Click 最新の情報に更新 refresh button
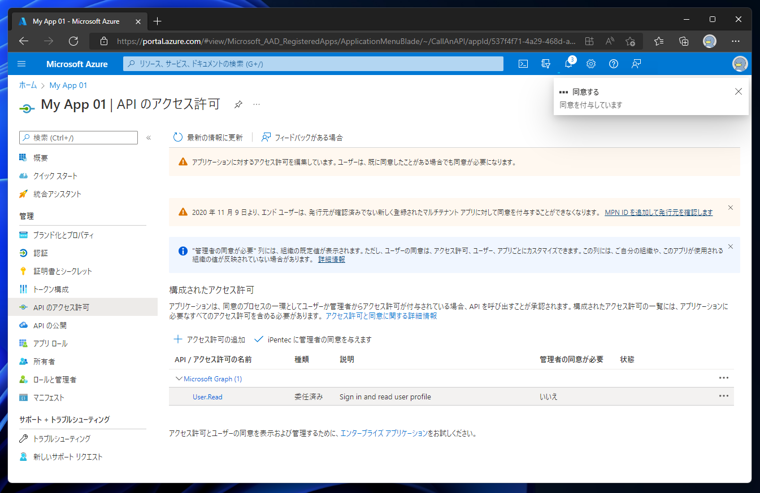This screenshot has width=760, height=493. (x=208, y=137)
